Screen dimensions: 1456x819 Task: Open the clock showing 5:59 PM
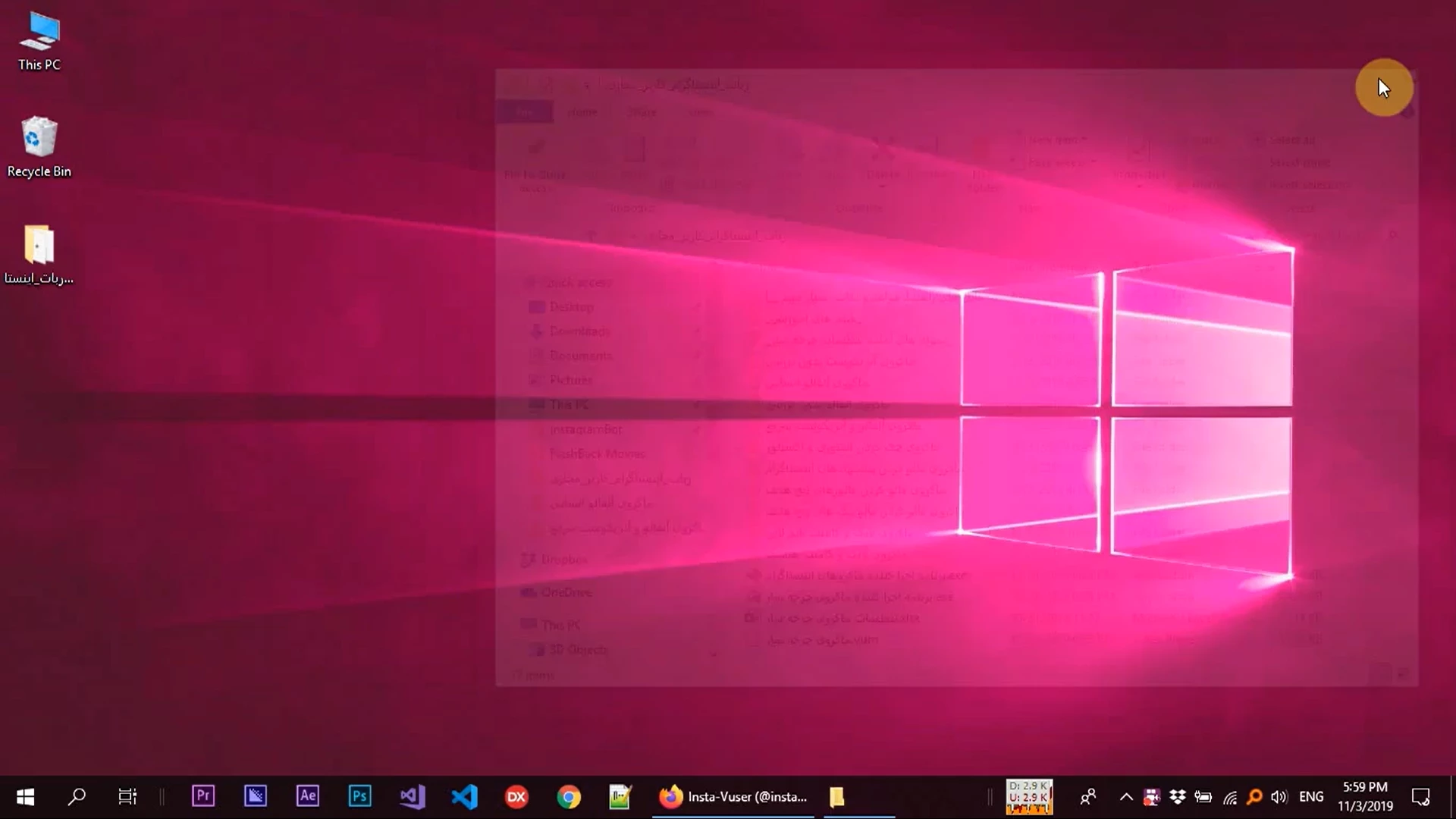tap(1365, 796)
